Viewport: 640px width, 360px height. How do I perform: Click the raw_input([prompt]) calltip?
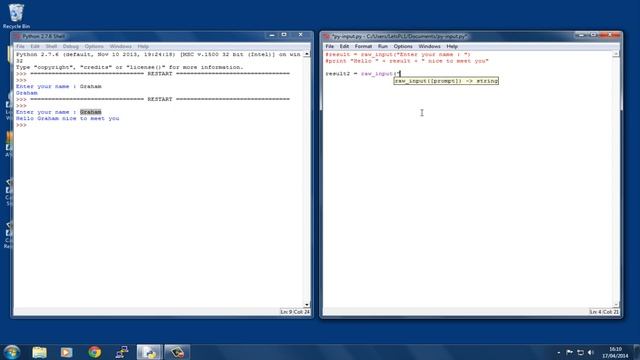[x=446, y=81]
